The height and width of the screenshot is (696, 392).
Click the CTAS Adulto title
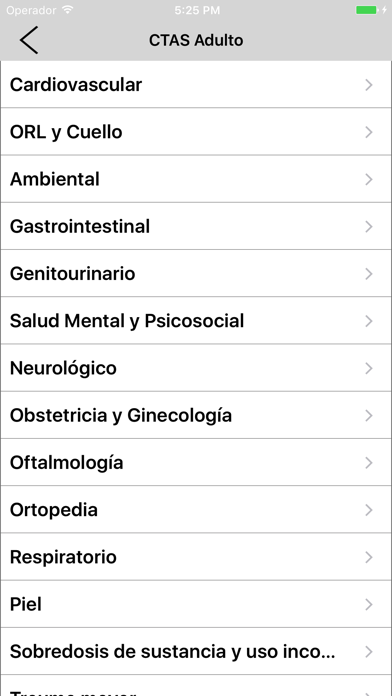tap(196, 40)
